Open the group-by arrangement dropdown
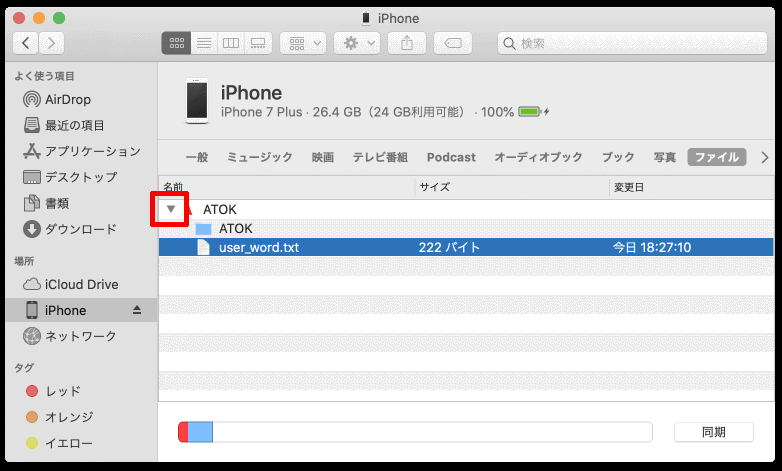The height and width of the screenshot is (471, 782). click(x=303, y=43)
